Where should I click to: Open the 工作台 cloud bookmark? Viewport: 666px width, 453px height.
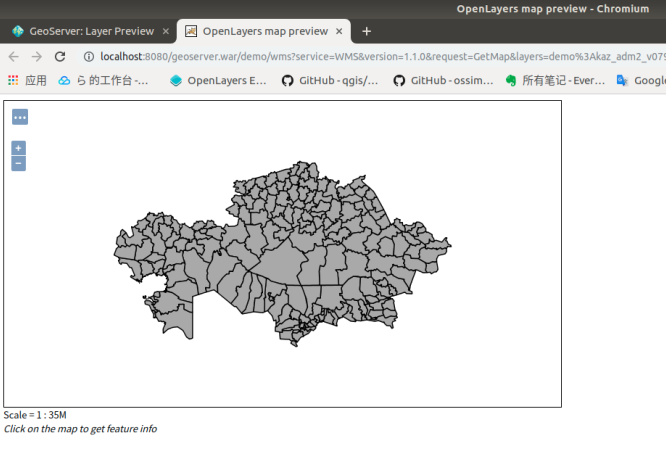click(x=104, y=80)
